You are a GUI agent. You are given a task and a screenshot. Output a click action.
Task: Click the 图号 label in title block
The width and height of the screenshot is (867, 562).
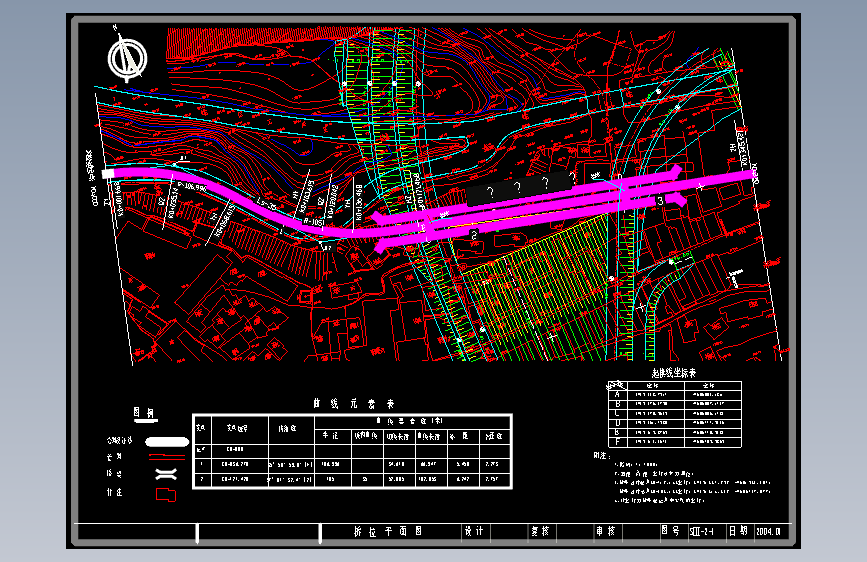point(670,531)
